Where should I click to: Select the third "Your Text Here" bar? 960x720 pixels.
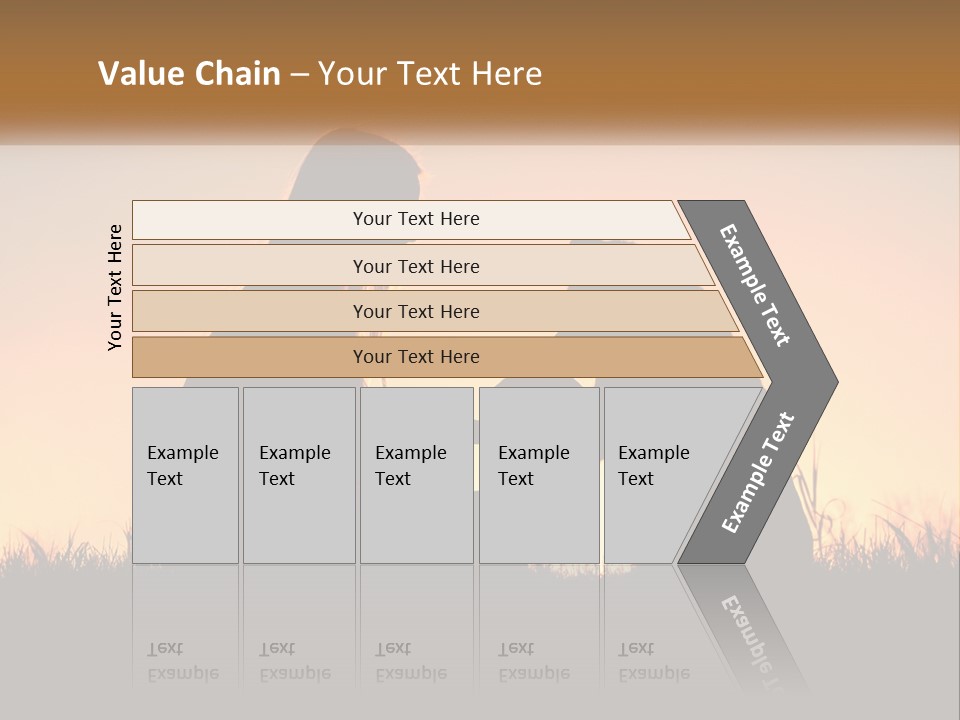click(x=415, y=311)
